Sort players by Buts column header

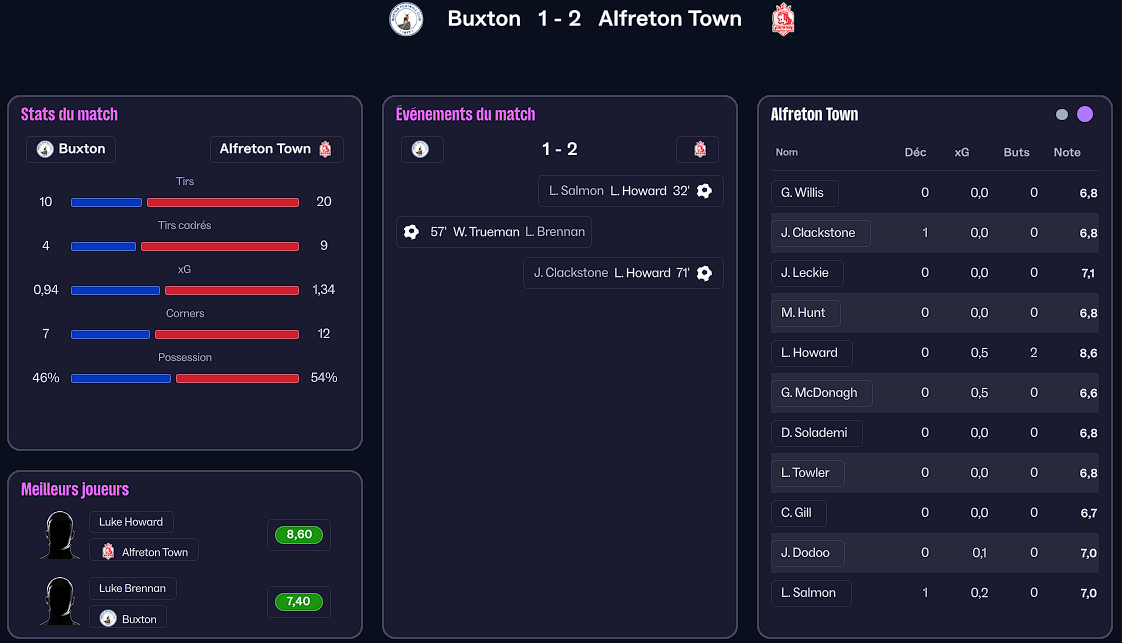pos(1016,152)
